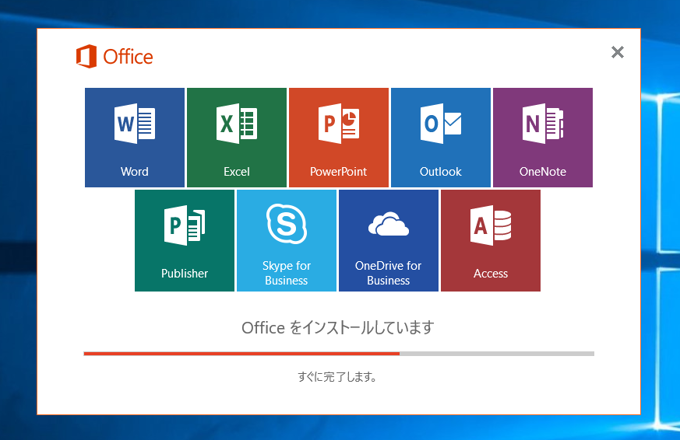680x440 pixels.
Task: Select the Excel app tile
Action: pyautogui.click(x=237, y=137)
